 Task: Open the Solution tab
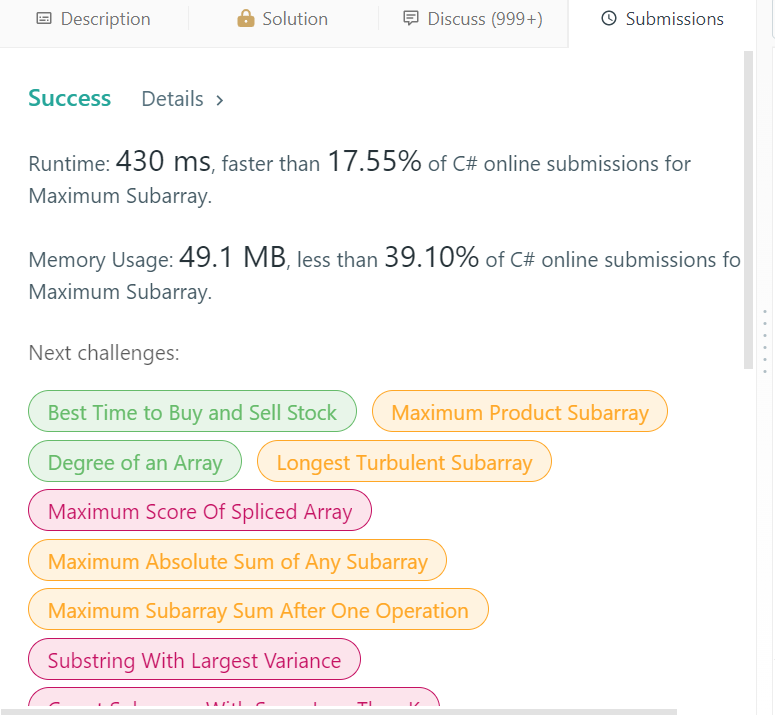[283, 19]
